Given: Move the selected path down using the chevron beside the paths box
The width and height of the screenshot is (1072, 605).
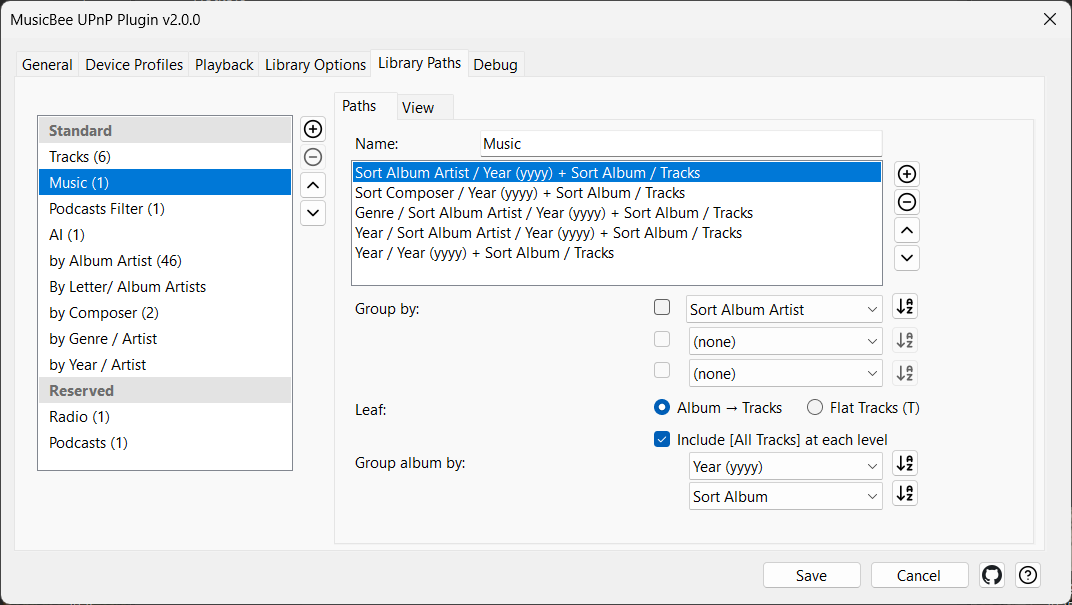Looking at the screenshot, I should pos(907,258).
